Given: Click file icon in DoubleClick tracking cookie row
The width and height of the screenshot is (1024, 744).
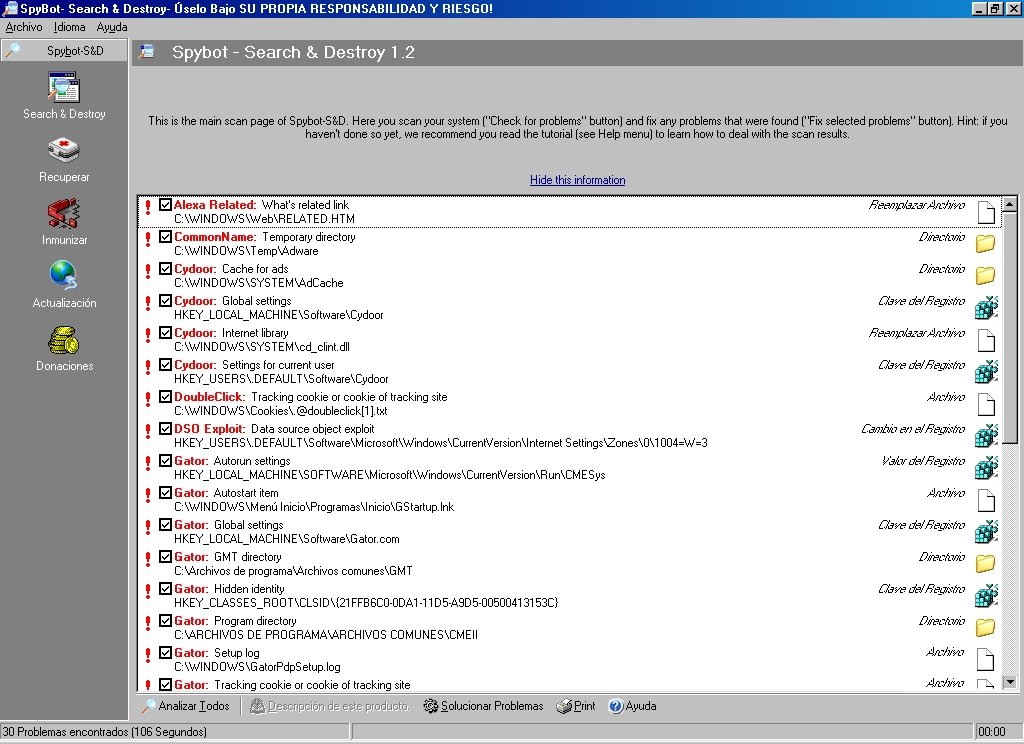Looking at the screenshot, I should point(986,404).
